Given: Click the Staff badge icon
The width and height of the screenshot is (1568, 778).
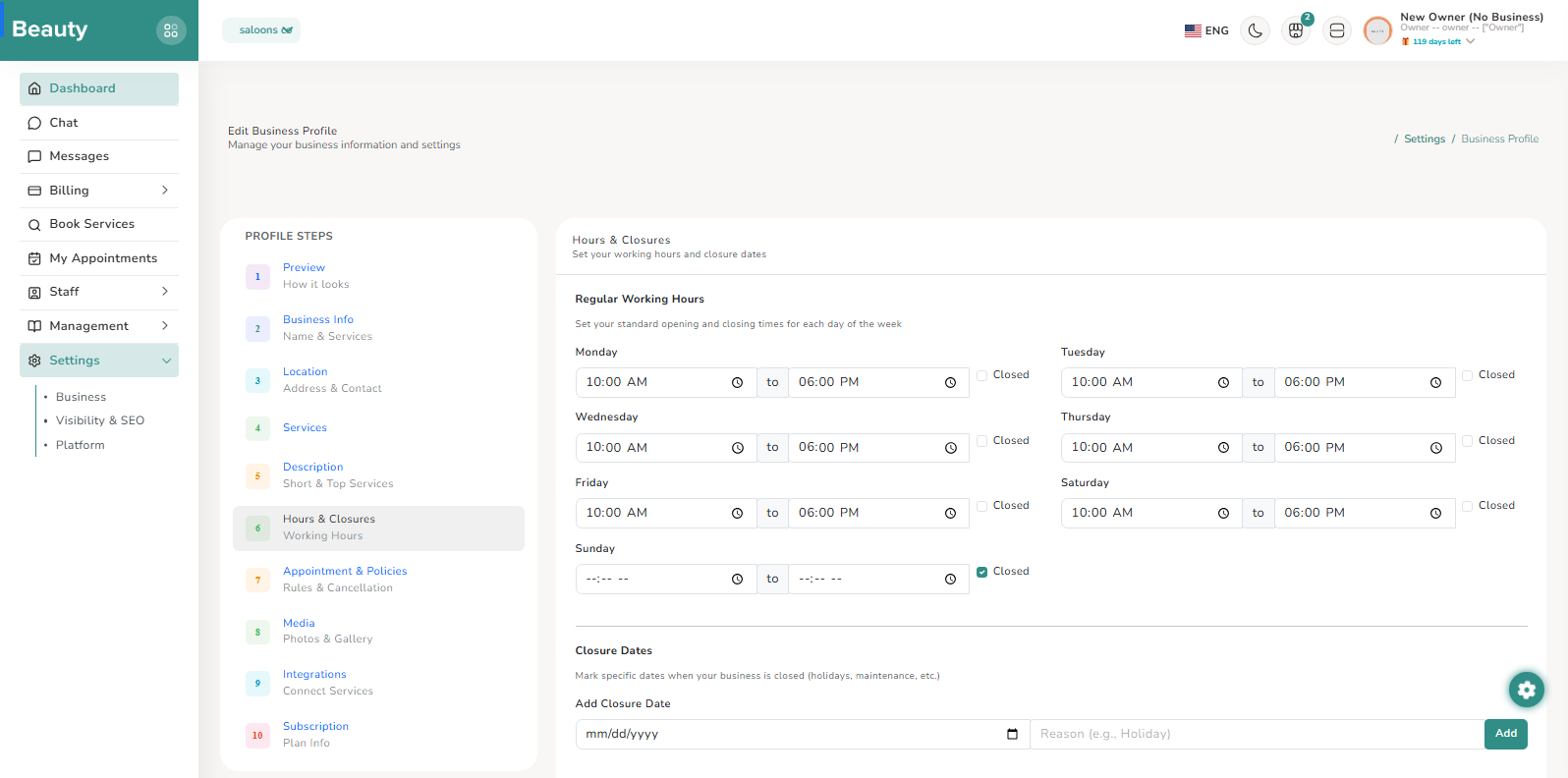Looking at the screenshot, I should coord(34,292).
